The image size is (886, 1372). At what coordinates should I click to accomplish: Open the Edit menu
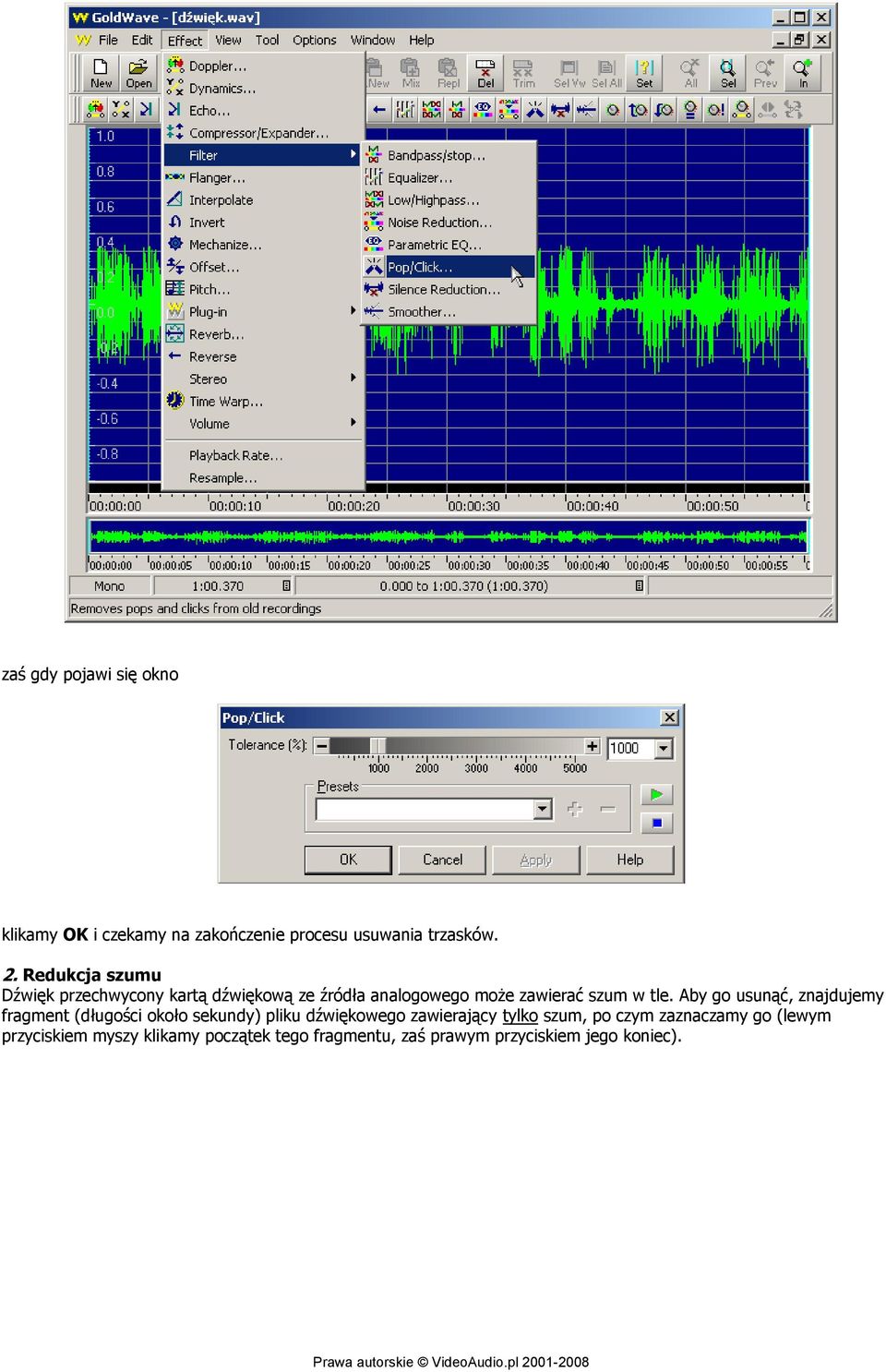tap(142, 41)
